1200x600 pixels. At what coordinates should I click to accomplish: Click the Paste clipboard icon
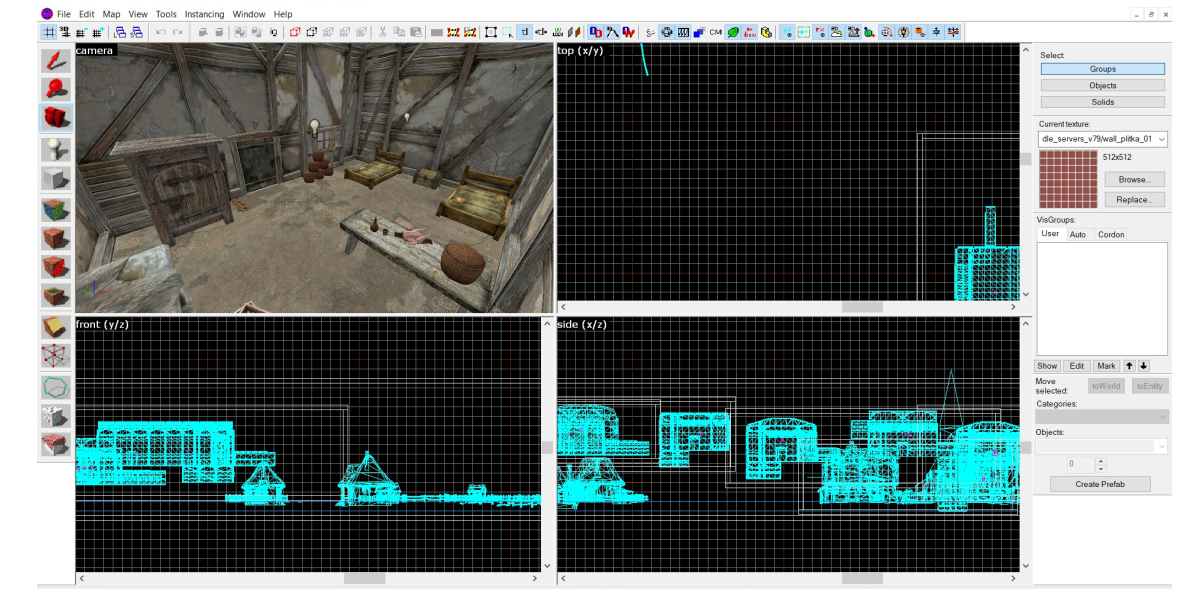click(415, 32)
